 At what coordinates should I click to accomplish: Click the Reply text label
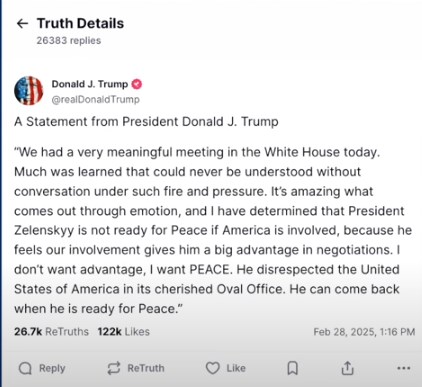(52, 368)
